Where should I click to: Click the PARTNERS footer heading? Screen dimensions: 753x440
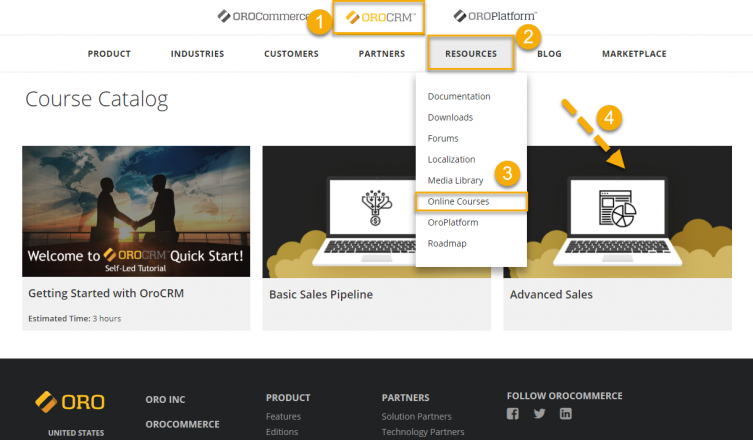[406, 398]
